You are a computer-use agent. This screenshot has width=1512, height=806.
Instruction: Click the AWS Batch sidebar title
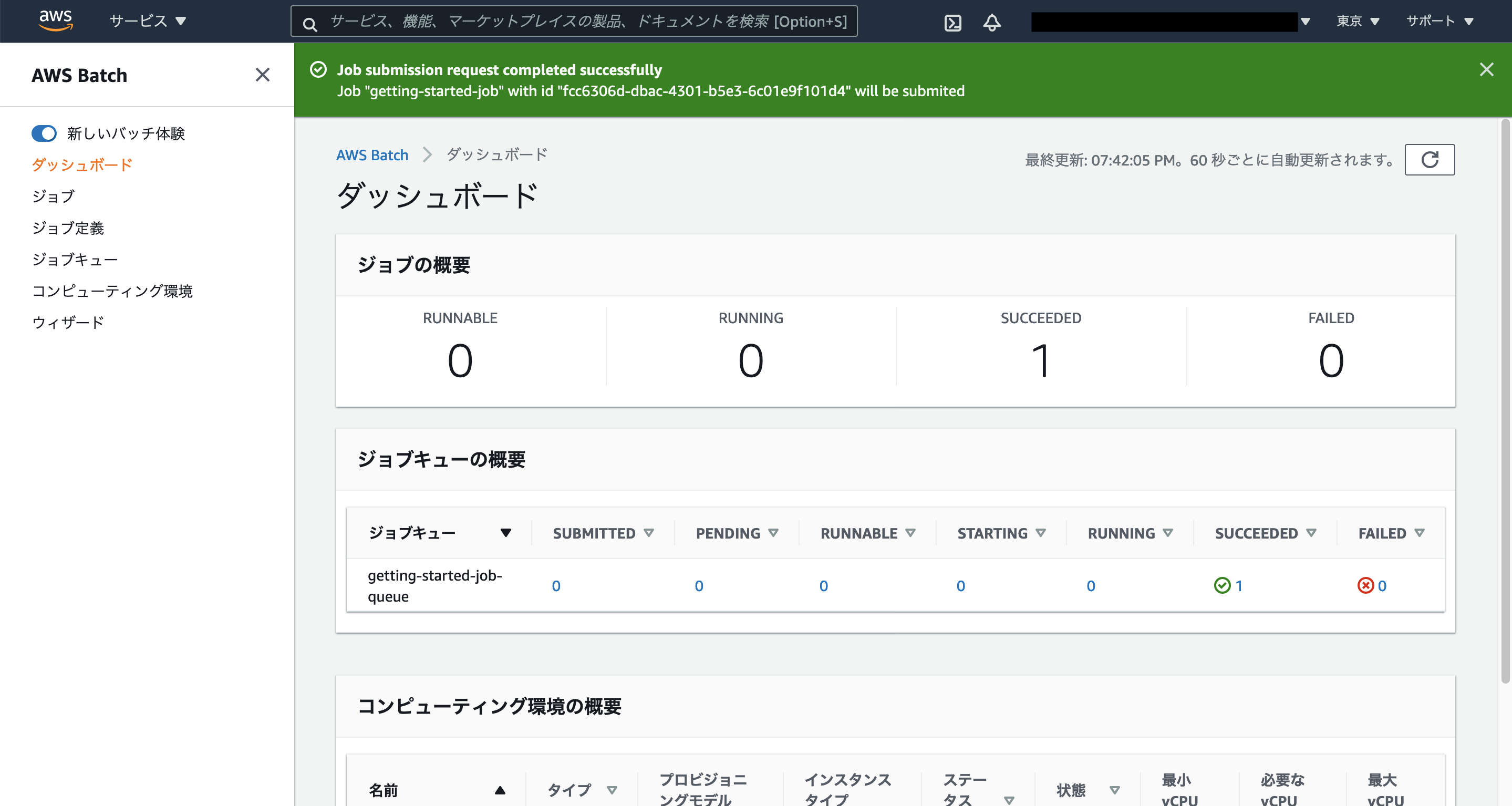[x=79, y=75]
